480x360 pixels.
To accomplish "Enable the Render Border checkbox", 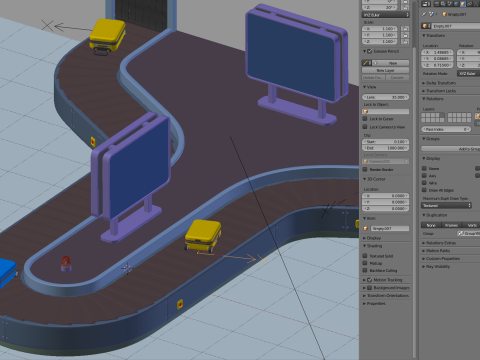I will point(365,169).
